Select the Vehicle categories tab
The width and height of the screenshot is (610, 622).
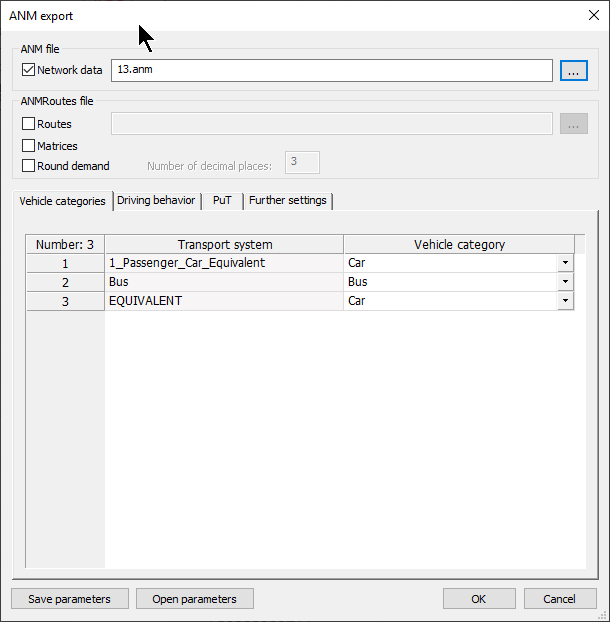click(x=62, y=201)
